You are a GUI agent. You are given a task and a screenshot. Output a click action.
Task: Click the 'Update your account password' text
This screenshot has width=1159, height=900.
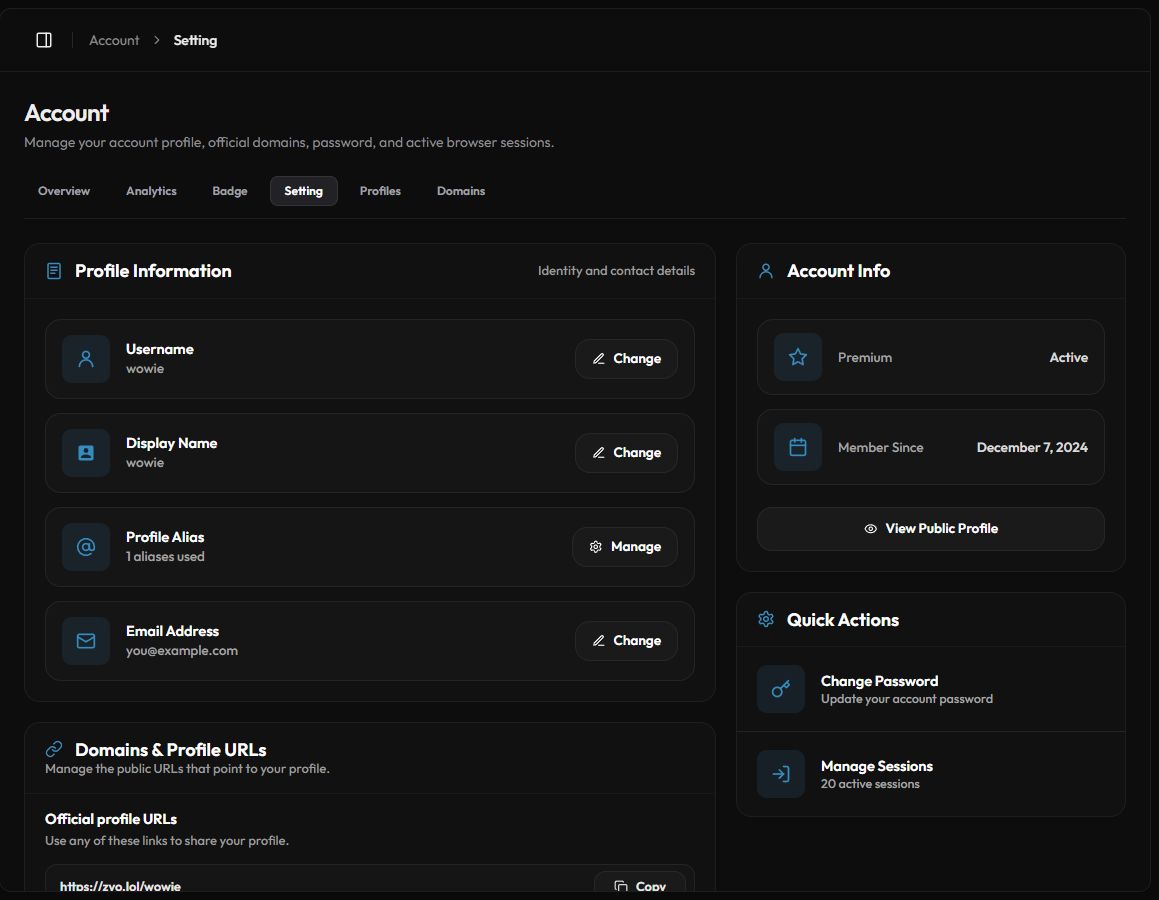906,698
